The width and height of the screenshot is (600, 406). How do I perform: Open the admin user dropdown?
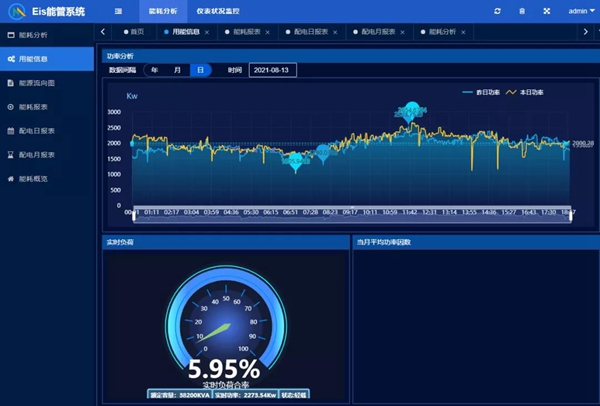[x=581, y=11]
